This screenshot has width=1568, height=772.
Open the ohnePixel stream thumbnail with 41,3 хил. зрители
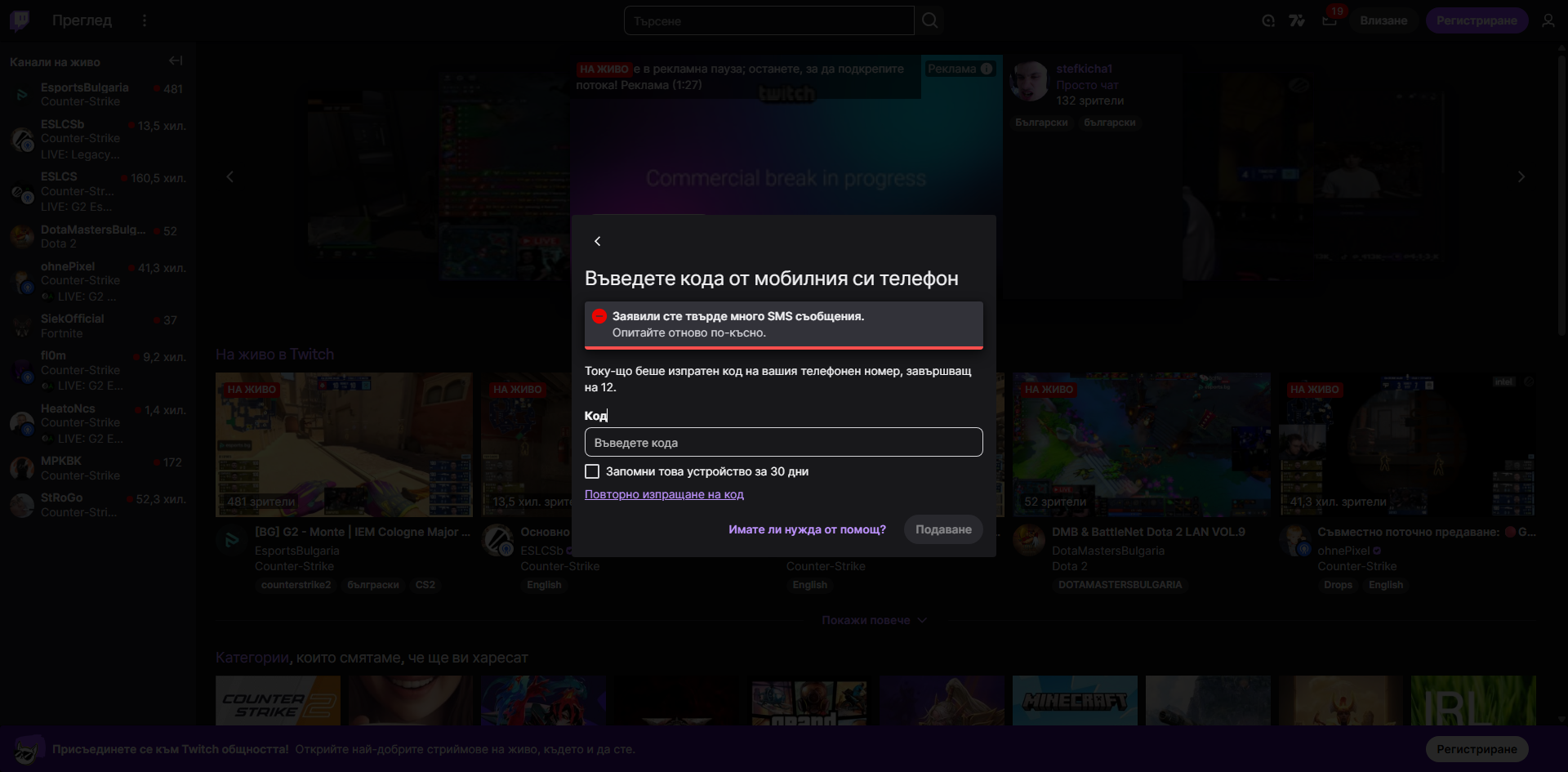click(1407, 444)
